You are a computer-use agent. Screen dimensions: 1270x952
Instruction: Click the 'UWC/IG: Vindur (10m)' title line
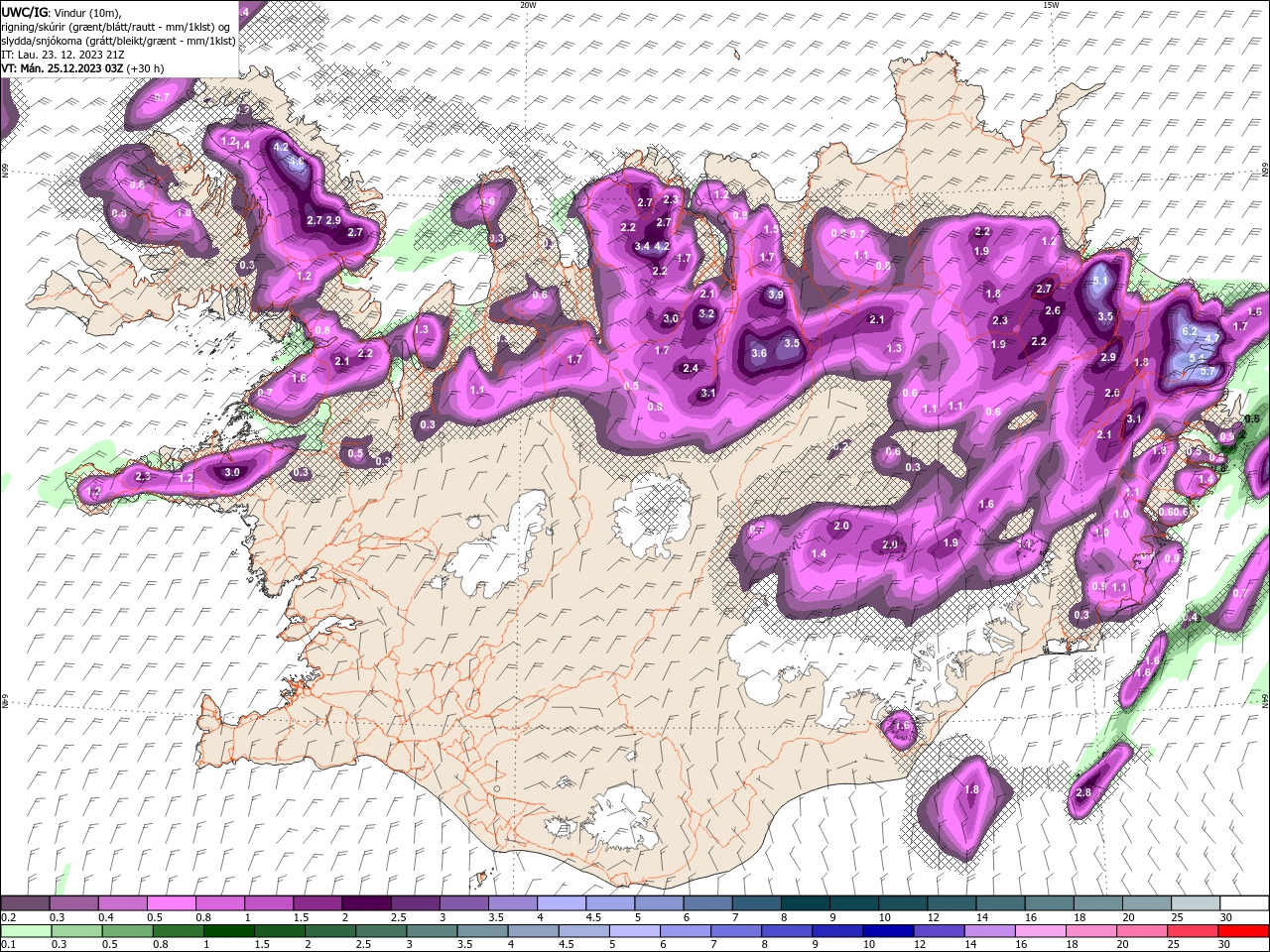(x=62, y=11)
